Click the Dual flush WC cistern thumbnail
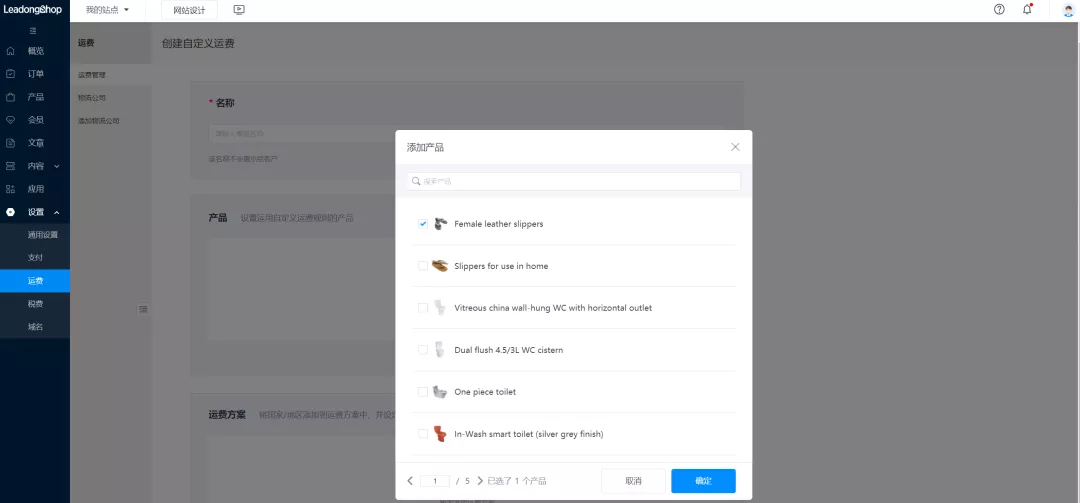The height and width of the screenshot is (503, 1080). (x=440, y=350)
